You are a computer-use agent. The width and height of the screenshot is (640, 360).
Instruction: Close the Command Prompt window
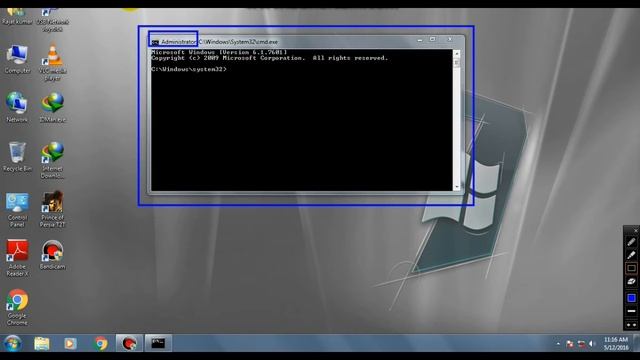450,40
